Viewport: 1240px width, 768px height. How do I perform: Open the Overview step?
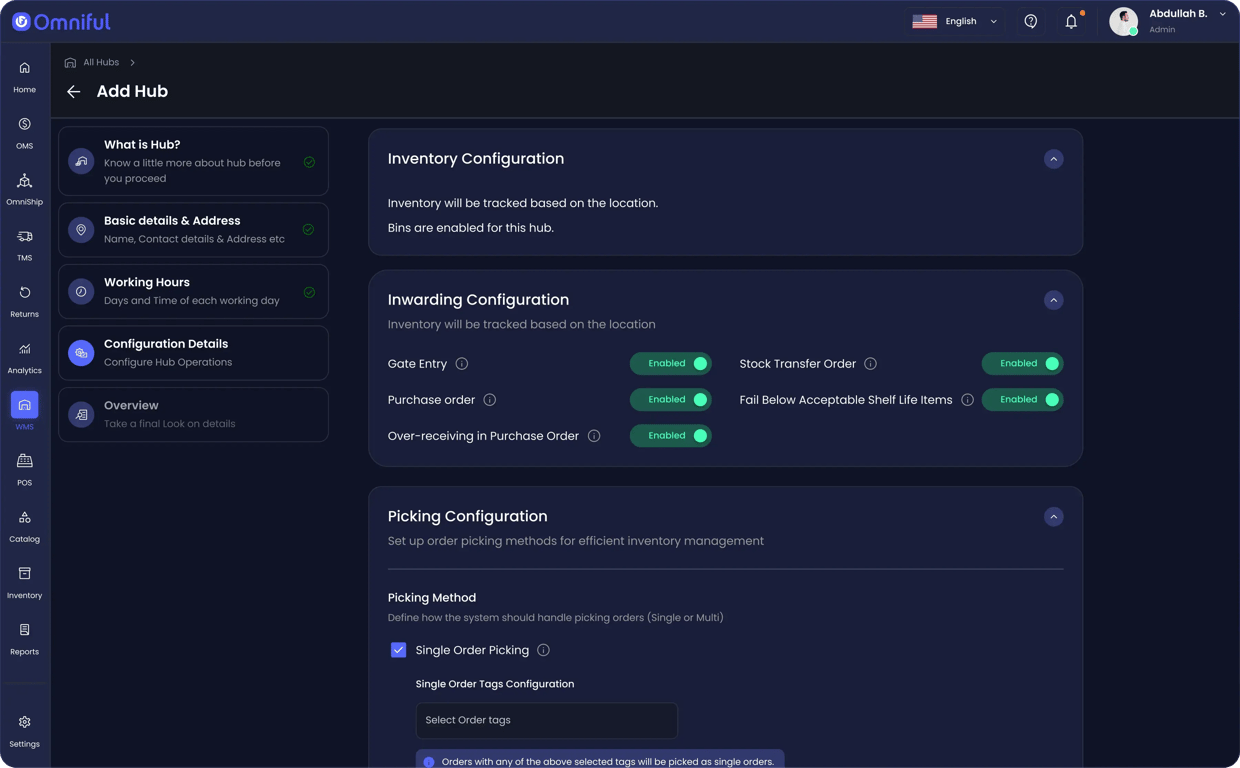[193, 414]
